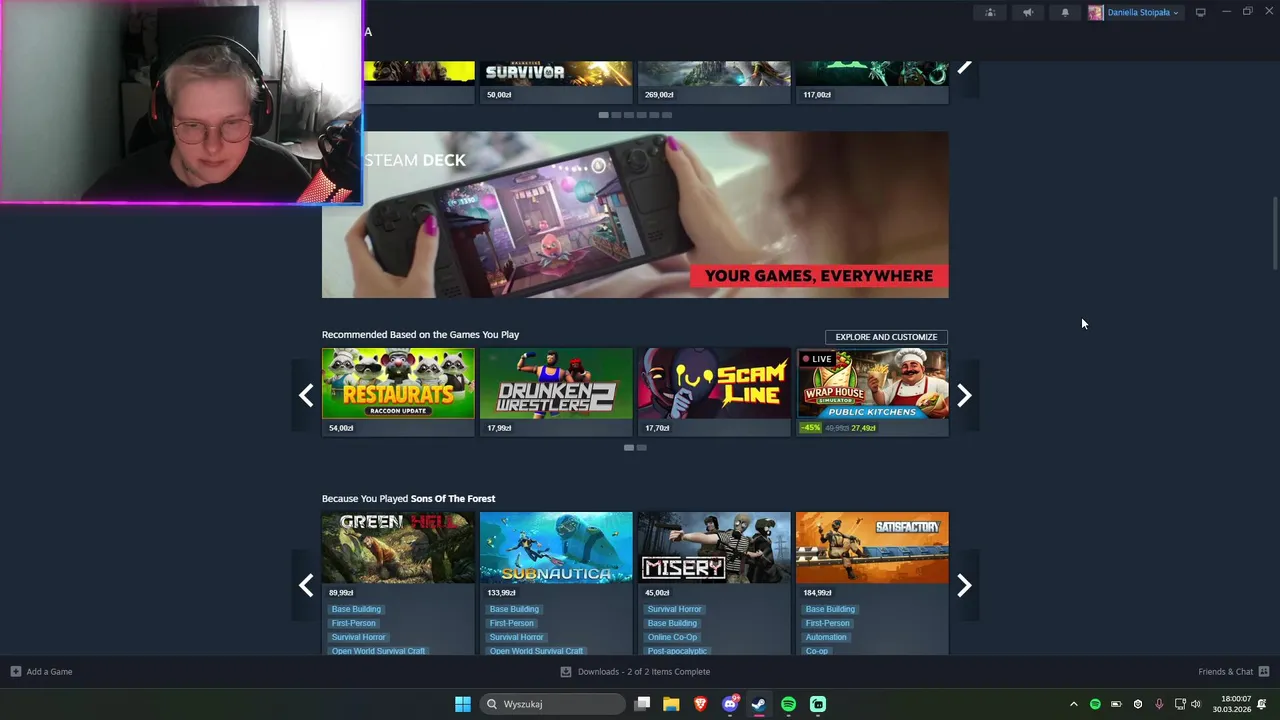Open File Explorer from the taskbar

(x=671, y=704)
